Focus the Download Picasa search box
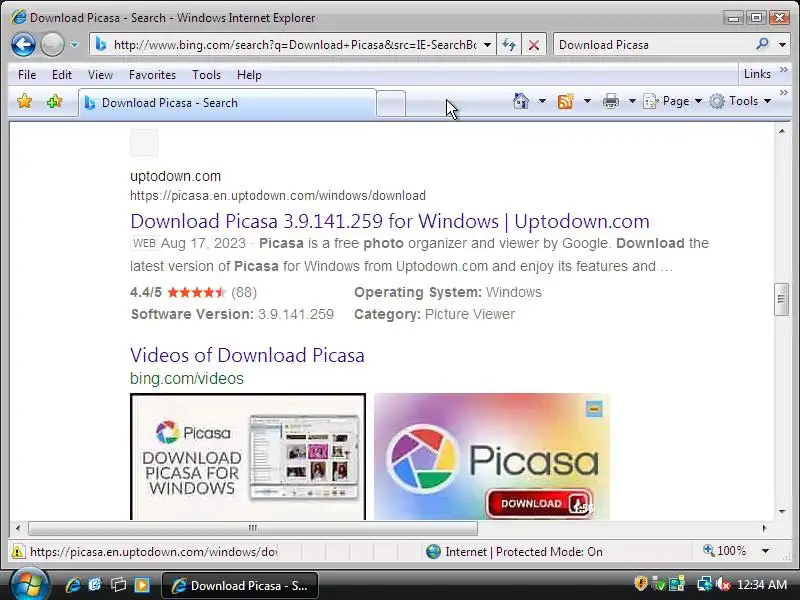 654,45
